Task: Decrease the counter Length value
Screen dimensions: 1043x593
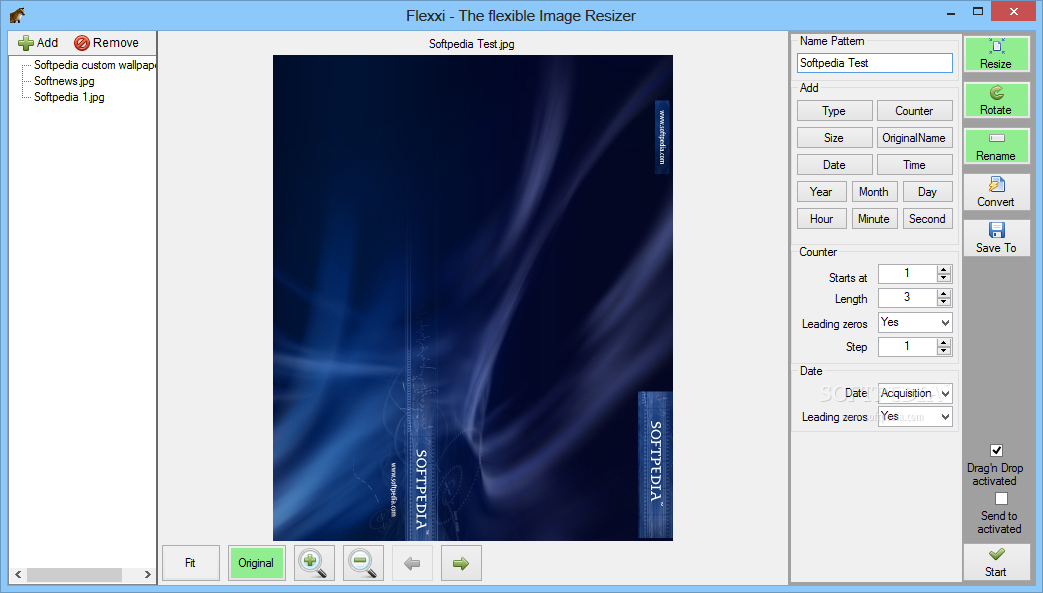Action: coord(944,301)
